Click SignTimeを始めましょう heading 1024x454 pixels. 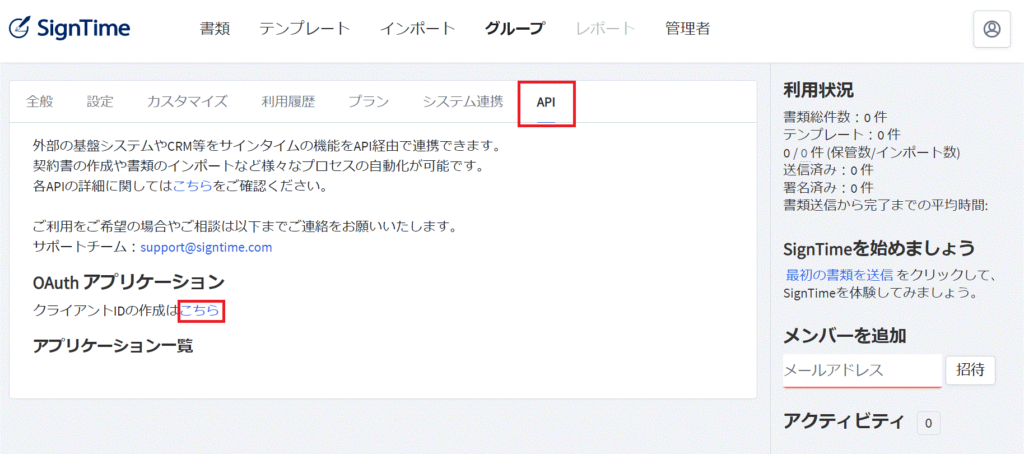tap(879, 248)
